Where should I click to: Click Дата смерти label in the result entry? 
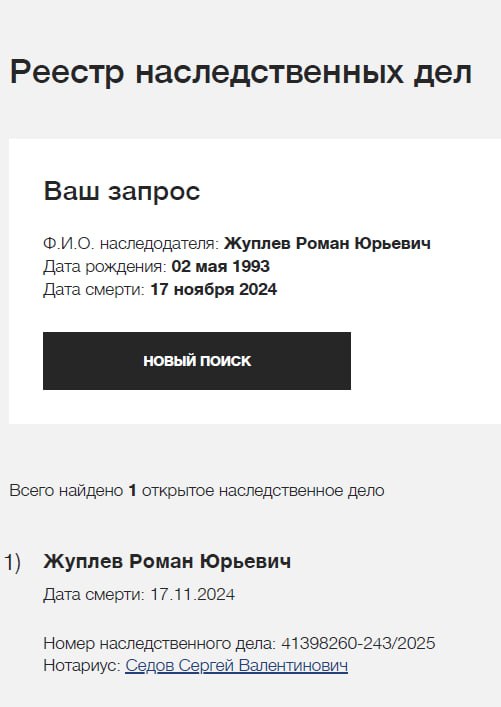(94, 595)
